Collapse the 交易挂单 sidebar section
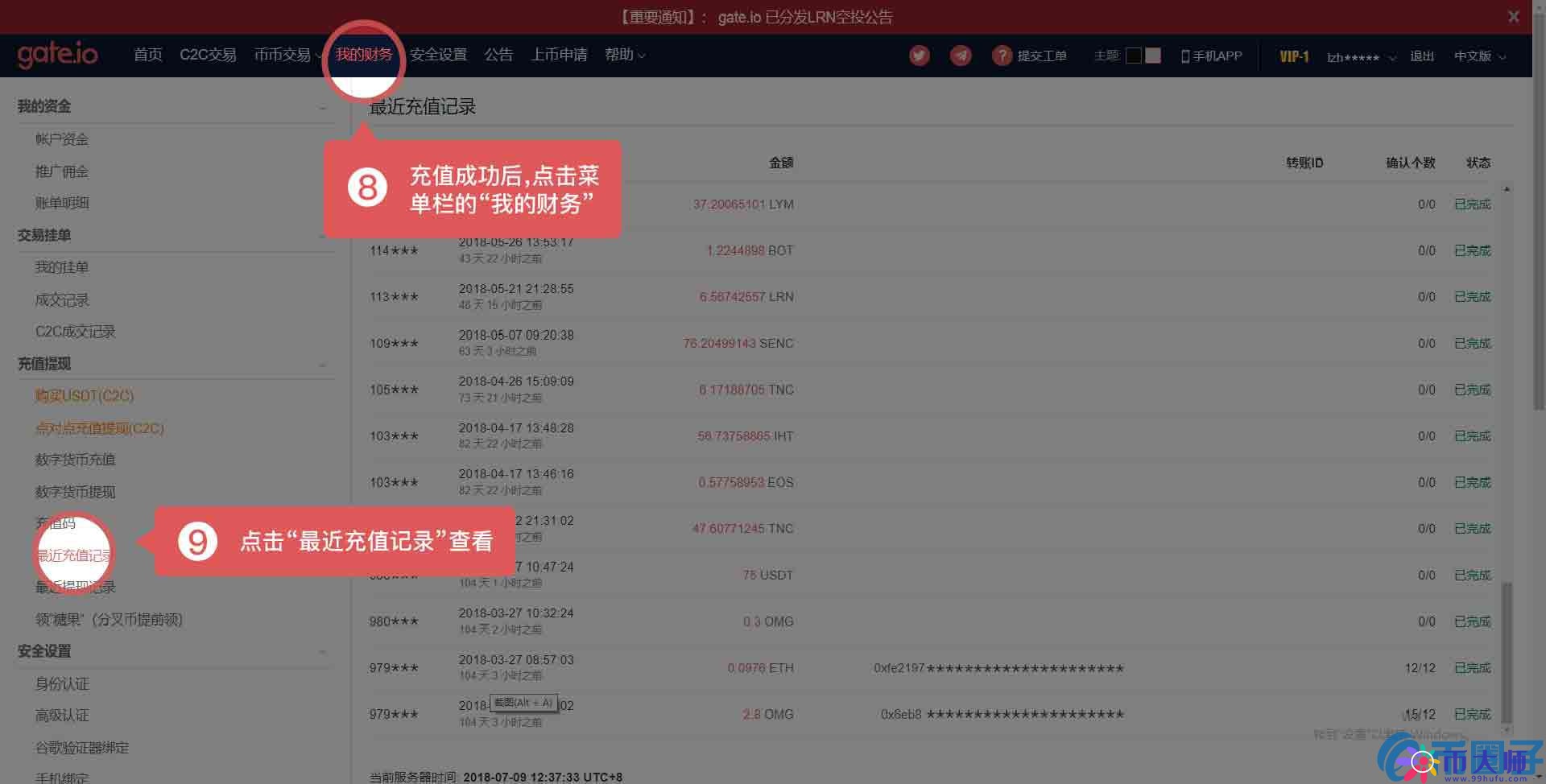 pyautogui.click(x=323, y=237)
